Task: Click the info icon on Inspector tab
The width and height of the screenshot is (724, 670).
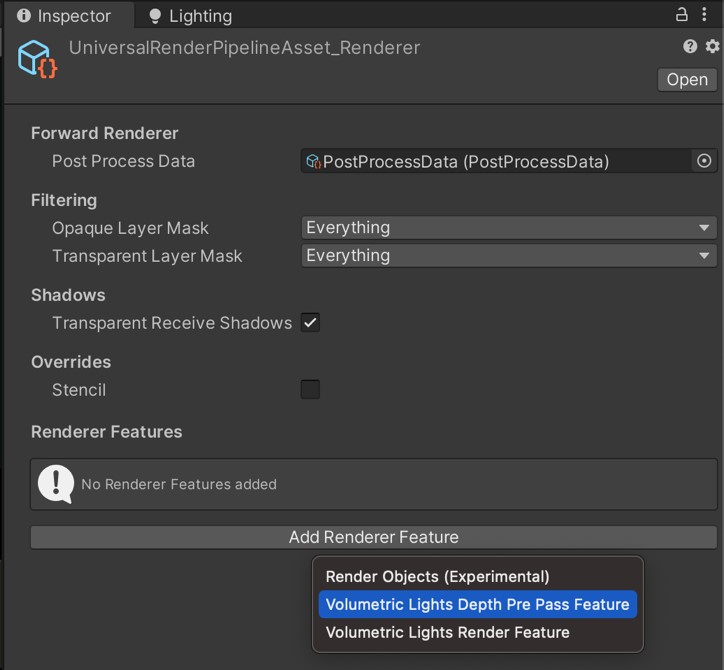Action: 24,16
